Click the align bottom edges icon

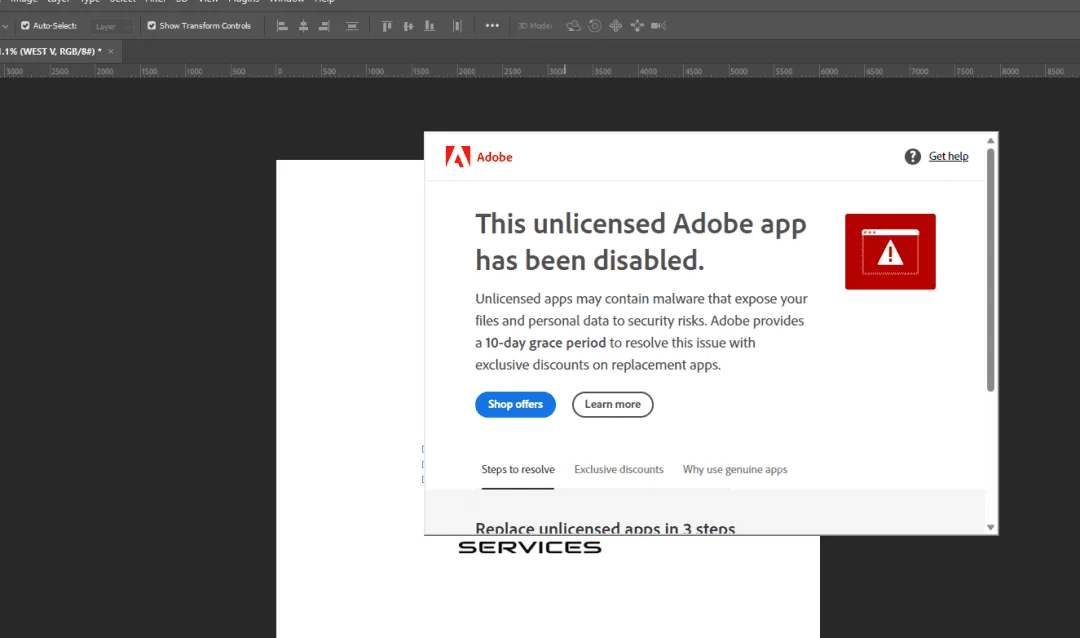[430, 26]
